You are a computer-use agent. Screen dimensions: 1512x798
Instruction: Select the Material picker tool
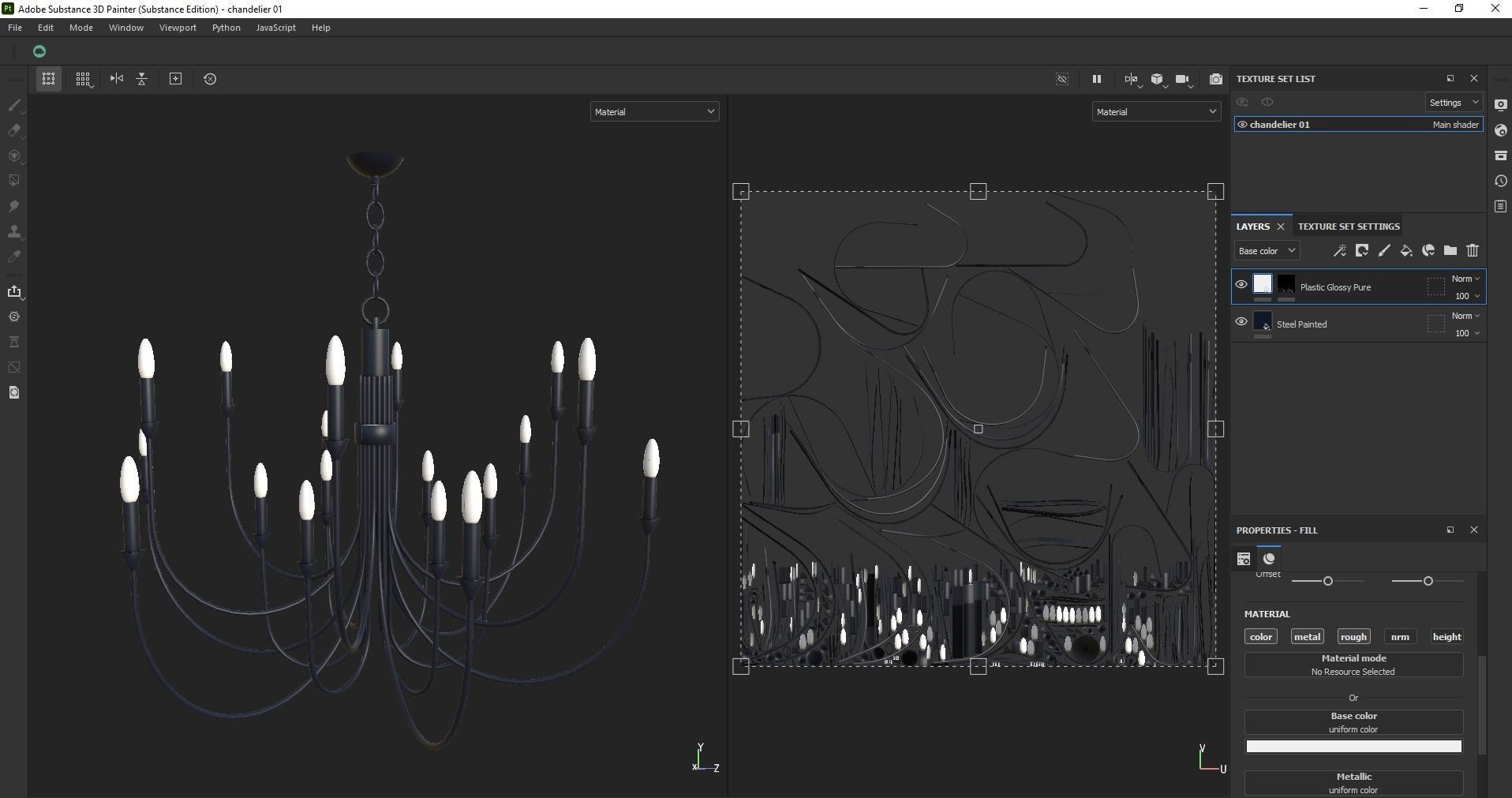coord(14,257)
